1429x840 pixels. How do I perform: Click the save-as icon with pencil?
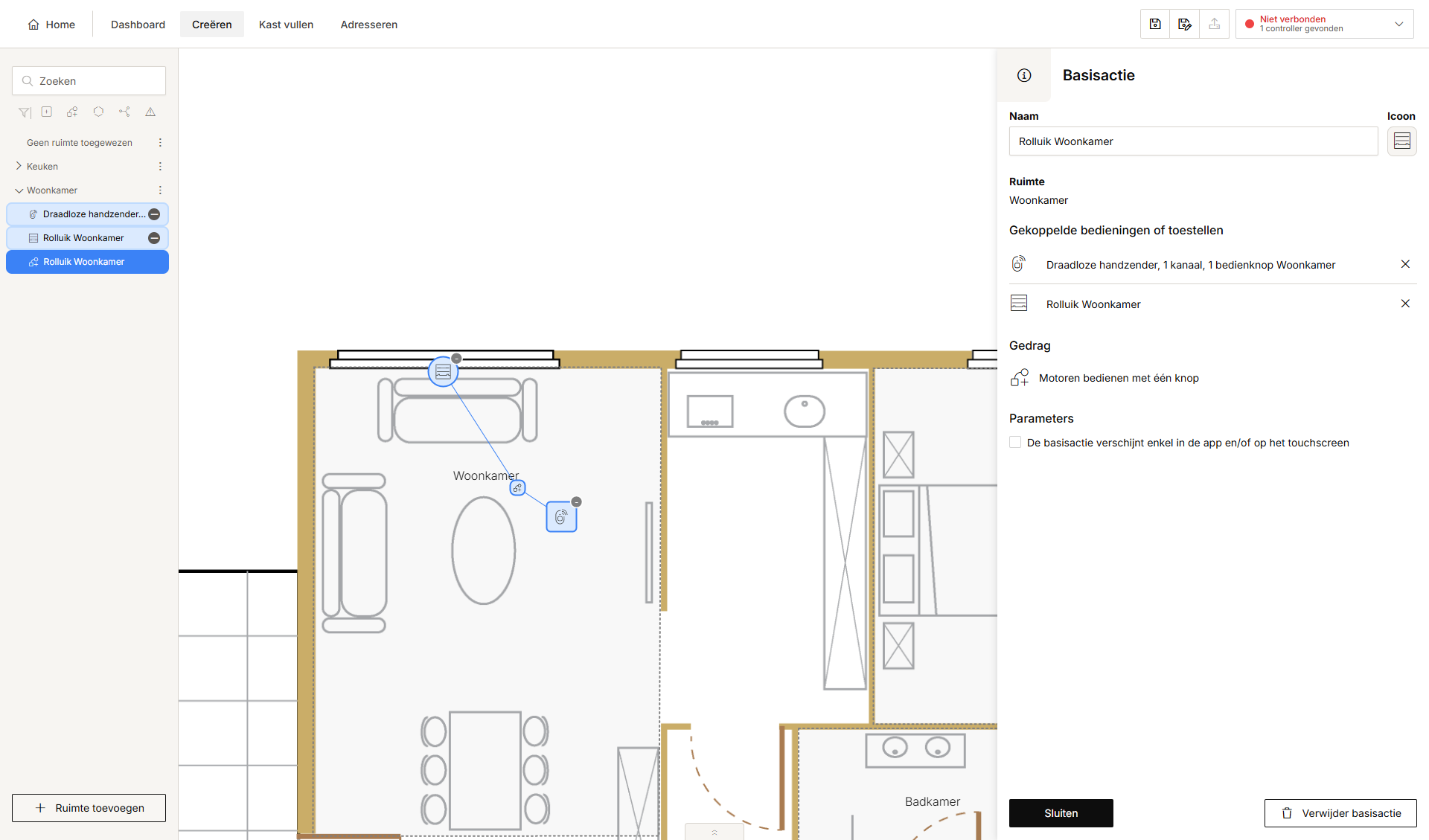(x=1185, y=24)
